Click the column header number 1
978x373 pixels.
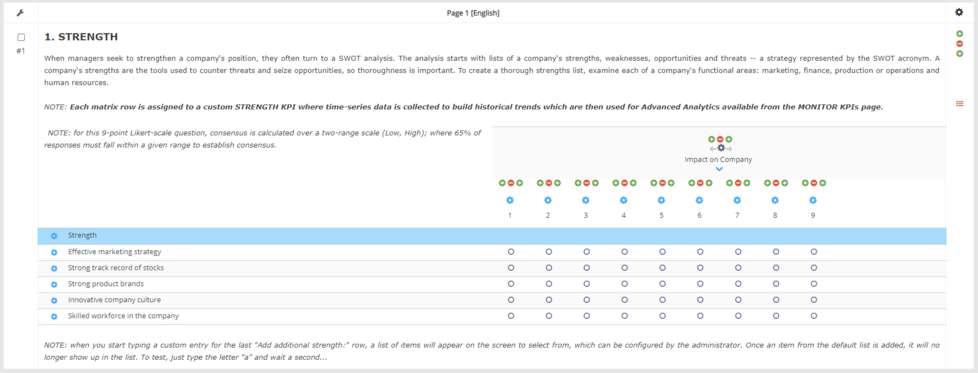pyautogui.click(x=510, y=216)
